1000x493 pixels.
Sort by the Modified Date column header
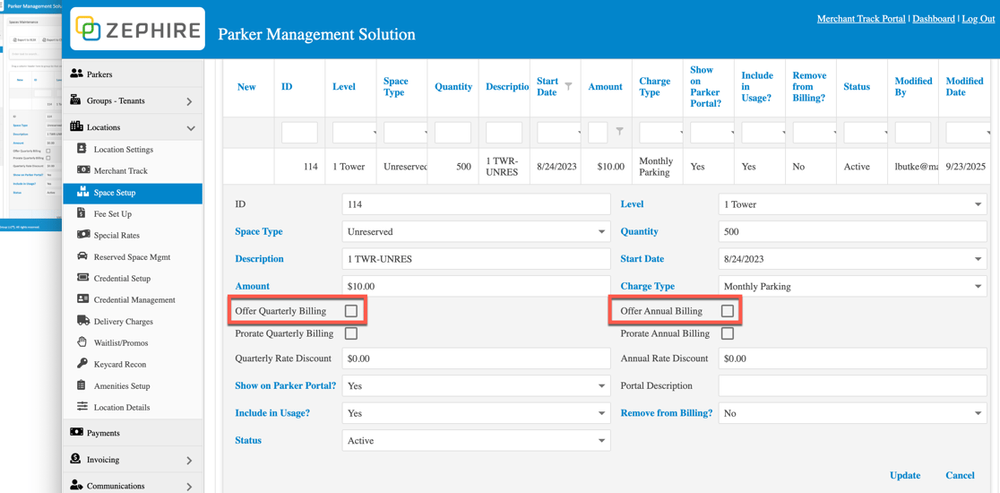coord(964,87)
